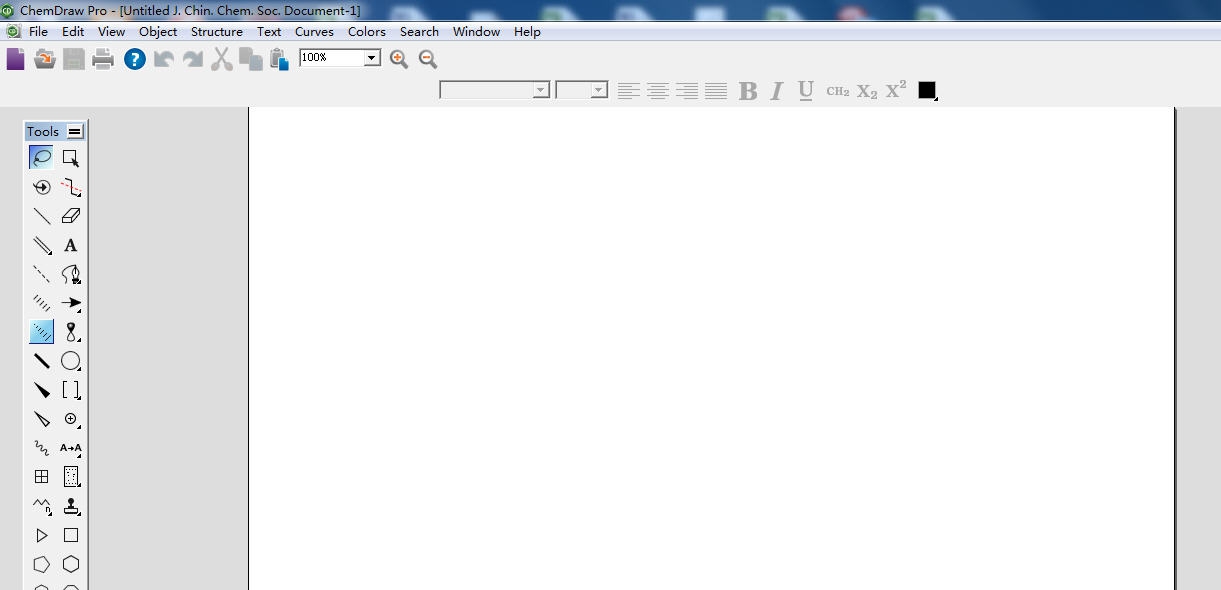Select the Bold Wedged Bond tool
Viewport: 1221px width, 590px height.
click(x=42, y=390)
